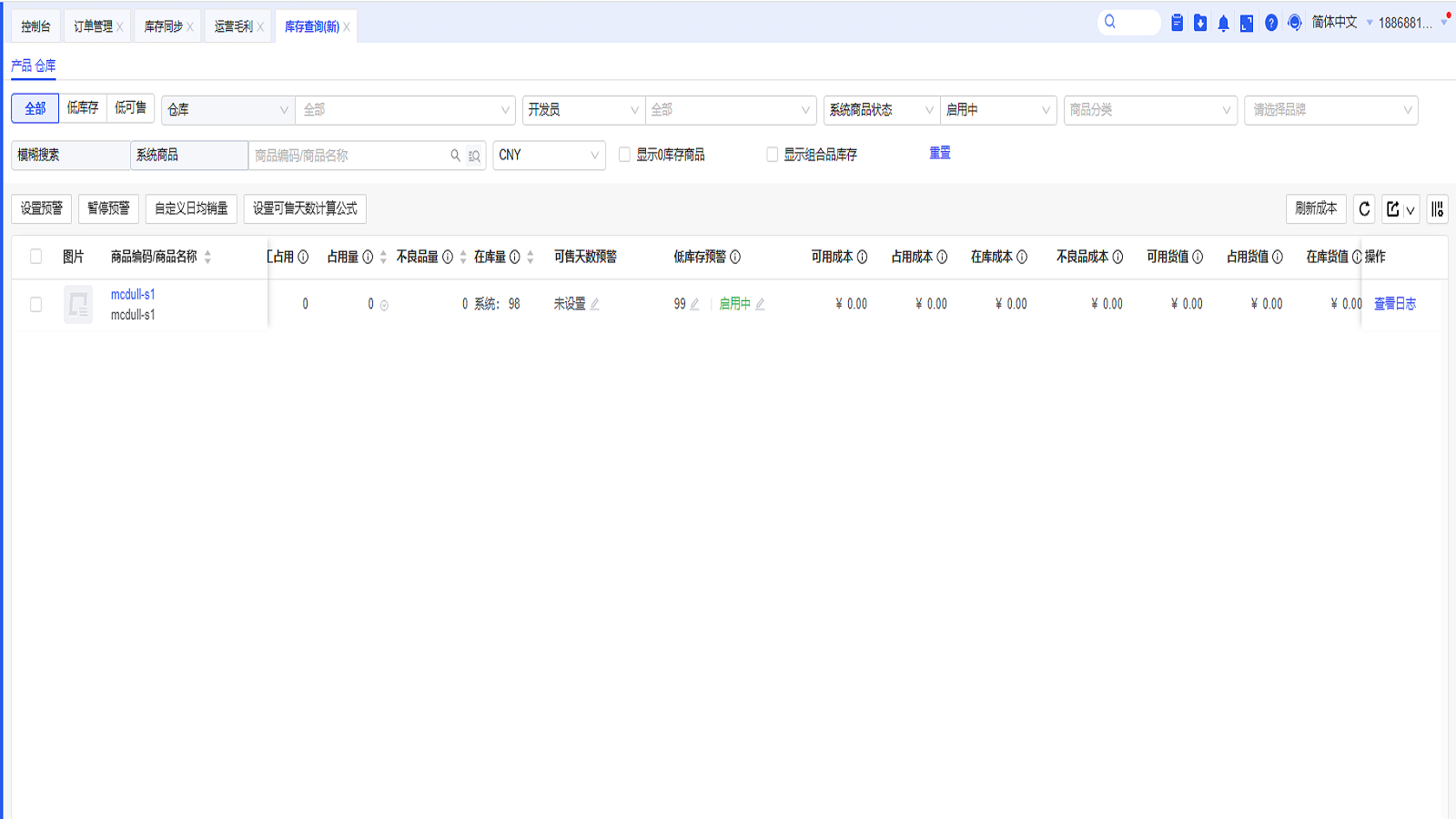
Task: Switch to the 订单管理 tab
Action: (x=93, y=26)
